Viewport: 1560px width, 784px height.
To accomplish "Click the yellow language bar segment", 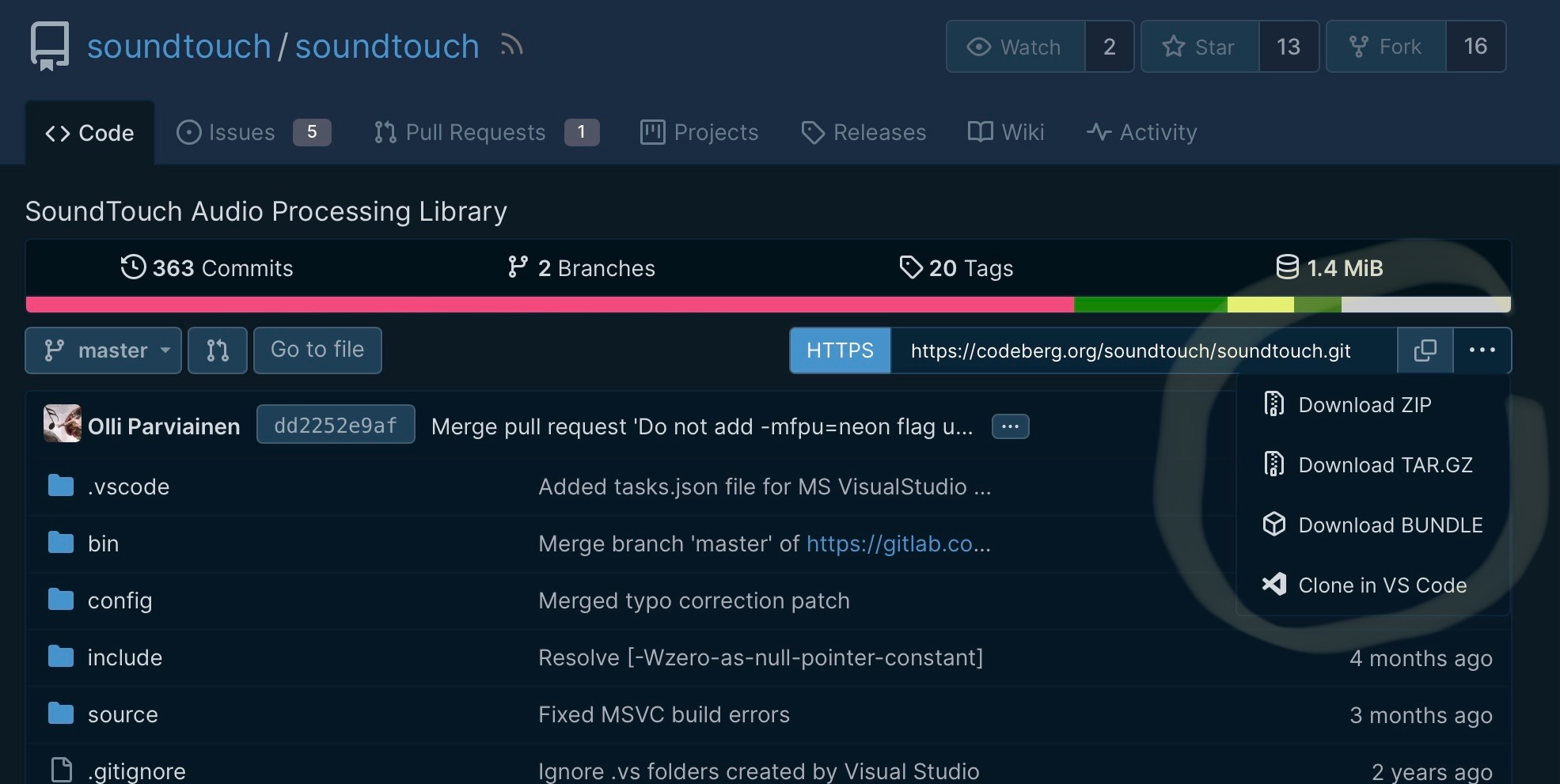I will [1261, 305].
